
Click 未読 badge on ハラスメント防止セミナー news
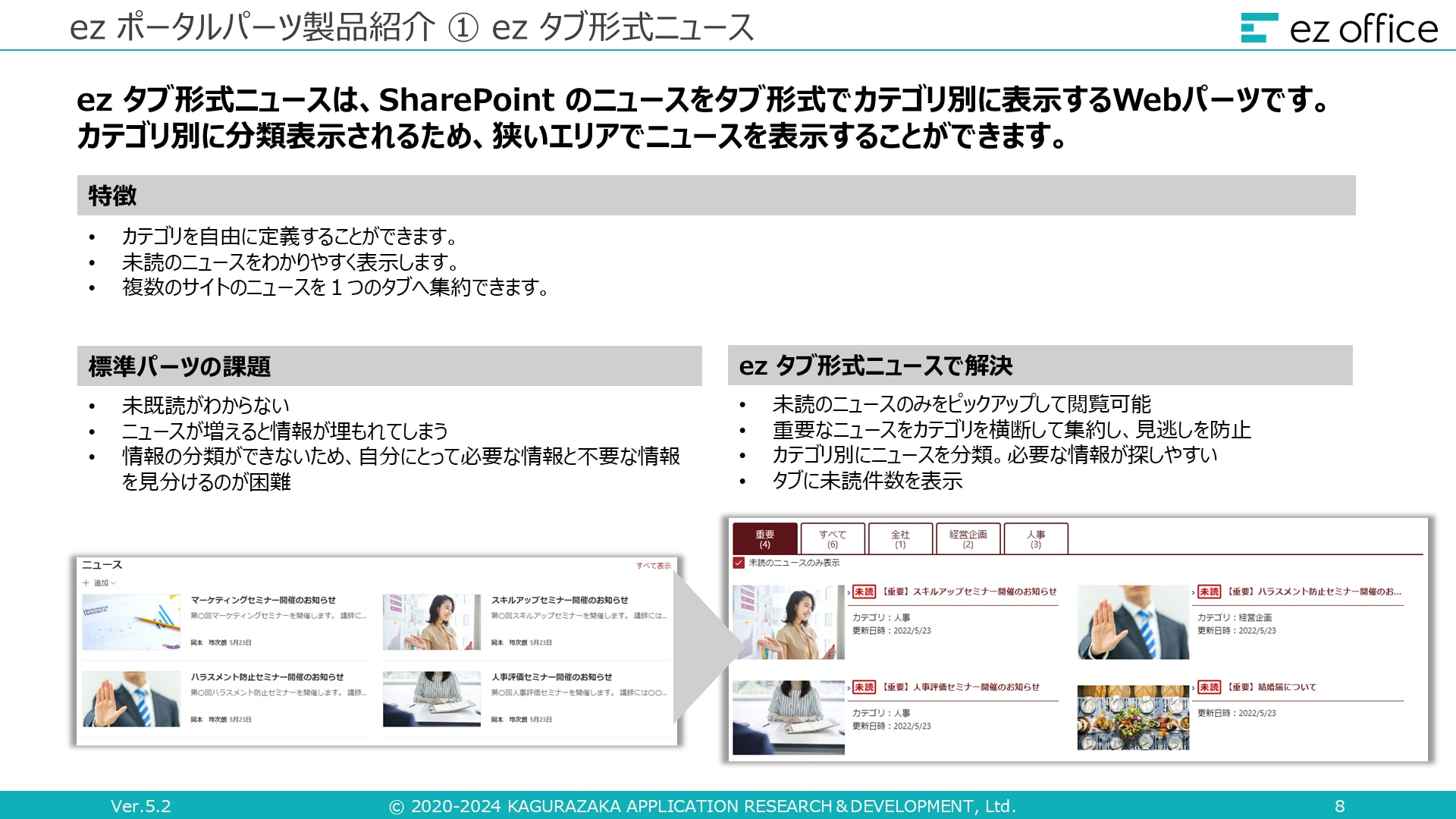coord(1209,591)
